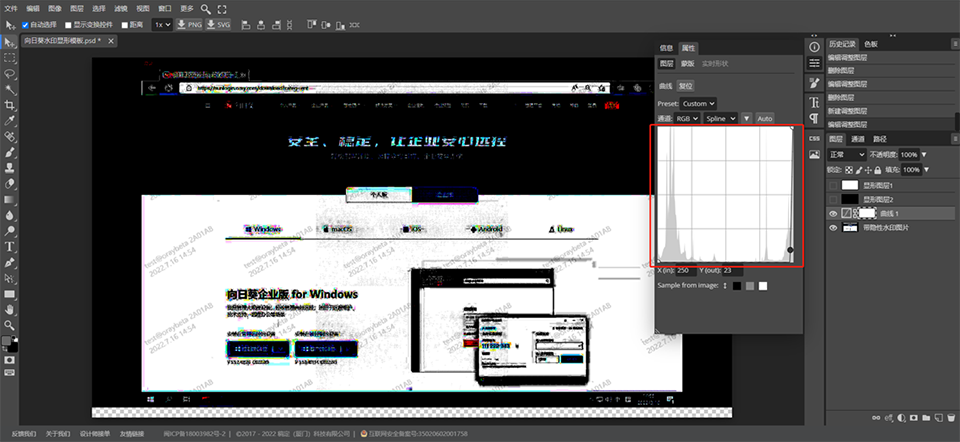Image resolution: width=960 pixels, height=442 pixels.
Task: Toggle the 自动选择 checkbox
Action: pos(27,24)
